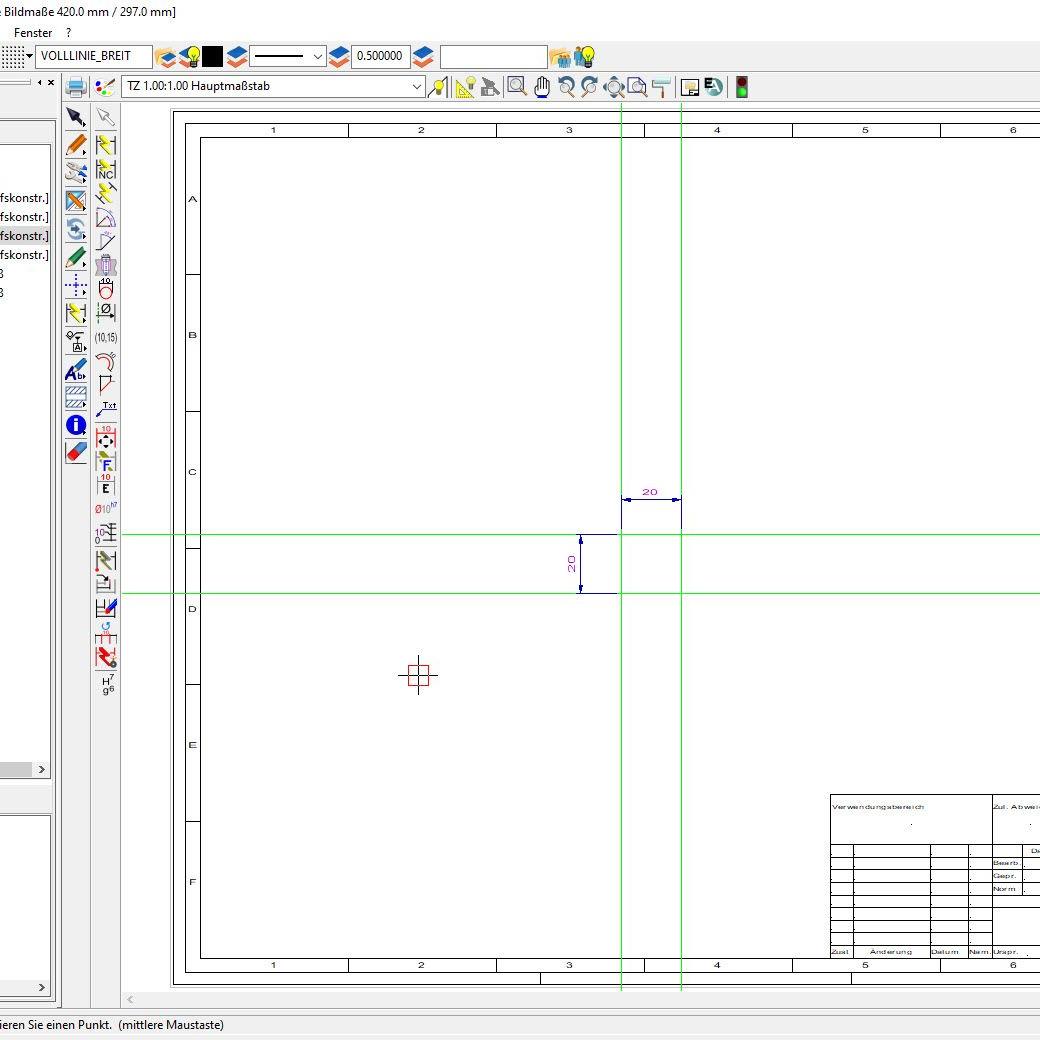The height and width of the screenshot is (1040, 1040).
Task: Click the black color swatch
Action: (213, 56)
